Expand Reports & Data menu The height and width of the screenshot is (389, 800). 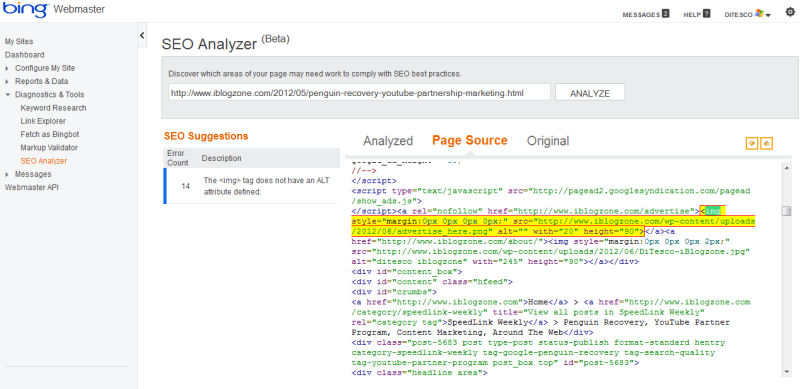(x=37, y=81)
